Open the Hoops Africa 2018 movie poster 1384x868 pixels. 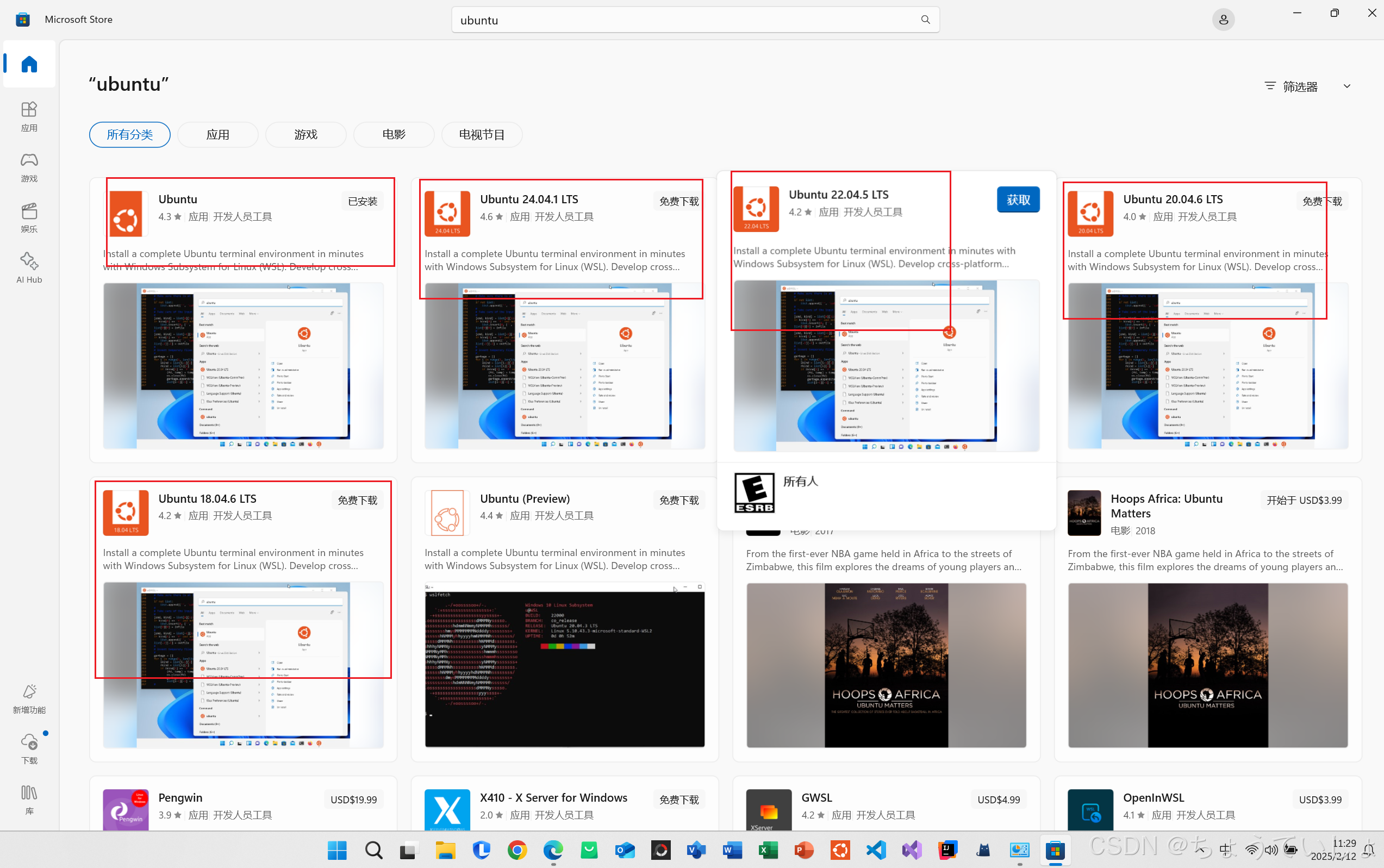(1208, 665)
